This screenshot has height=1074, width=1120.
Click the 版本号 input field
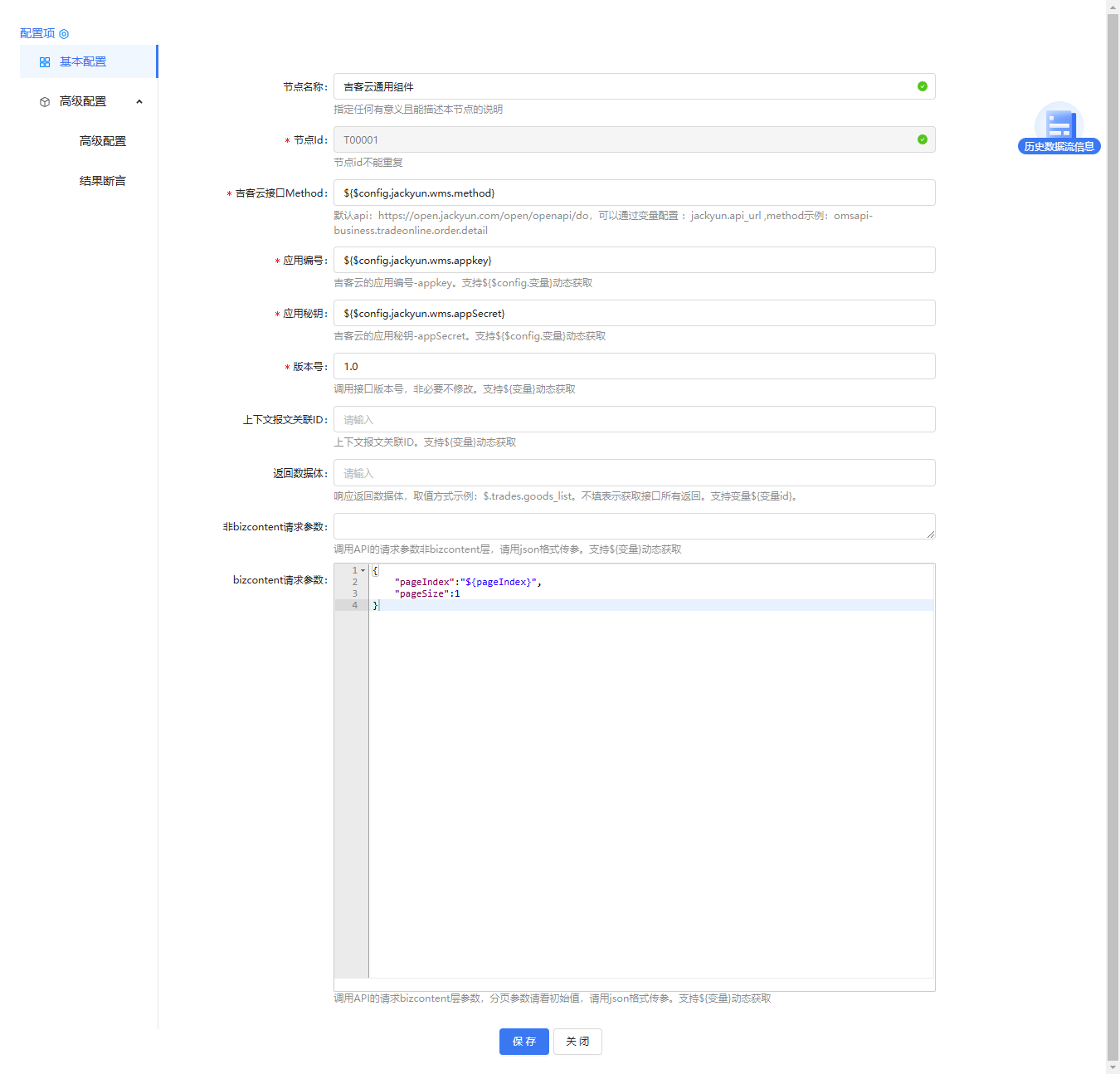click(x=634, y=366)
